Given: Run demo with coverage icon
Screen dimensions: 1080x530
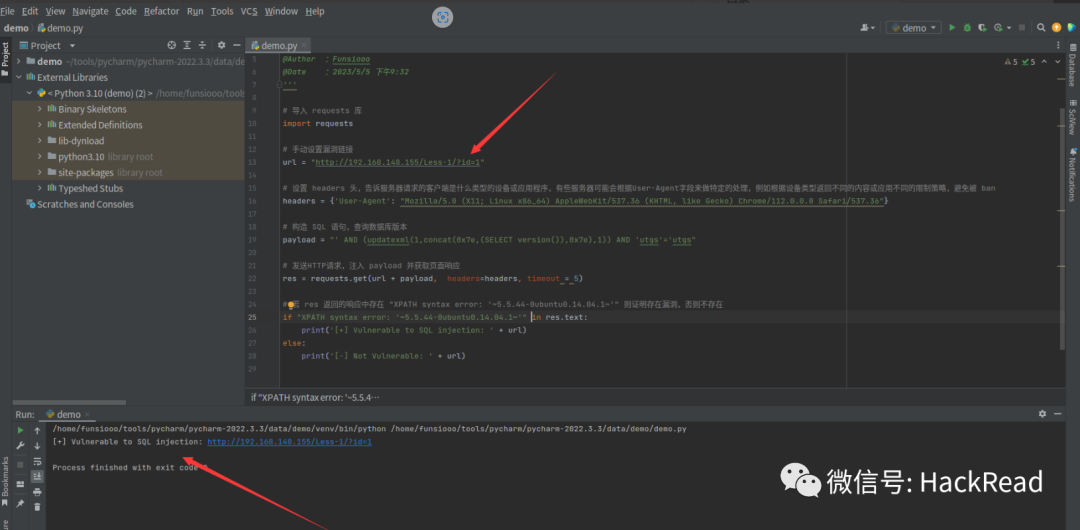Looking at the screenshot, I should 982,28.
